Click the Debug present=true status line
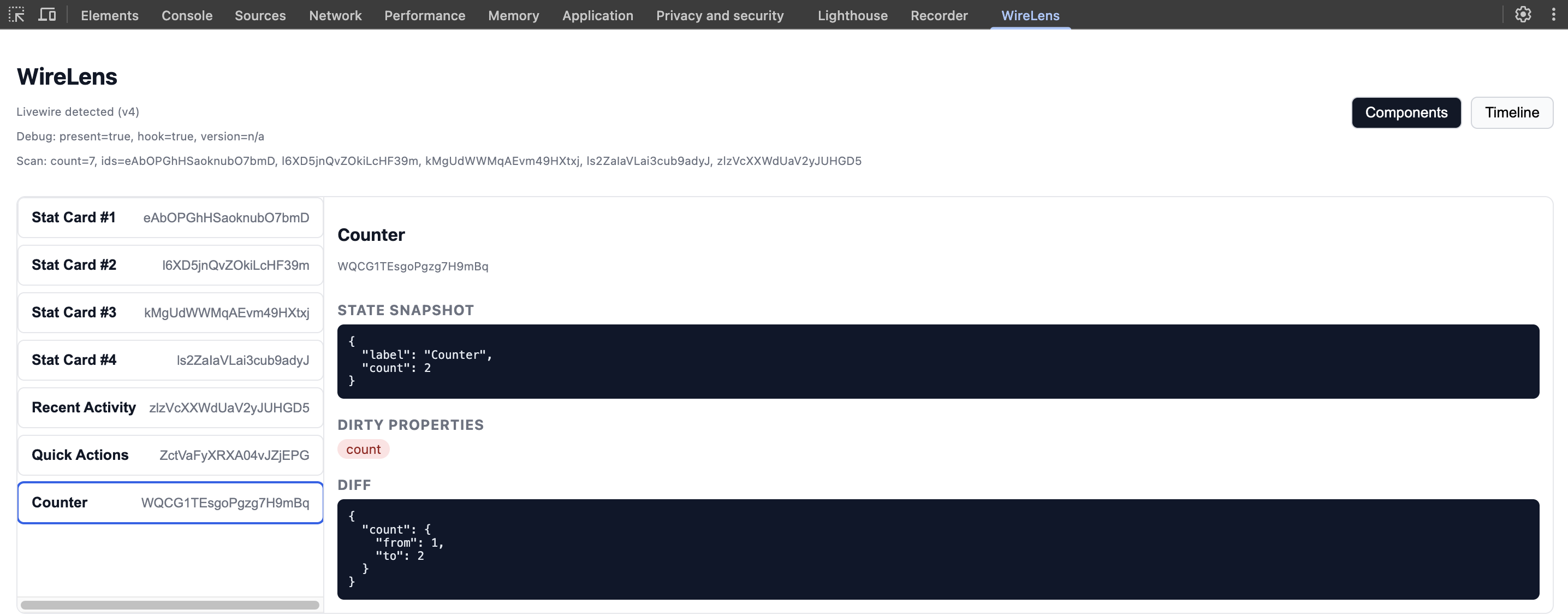Screen dimensions: 1568x615 (141, 137)
